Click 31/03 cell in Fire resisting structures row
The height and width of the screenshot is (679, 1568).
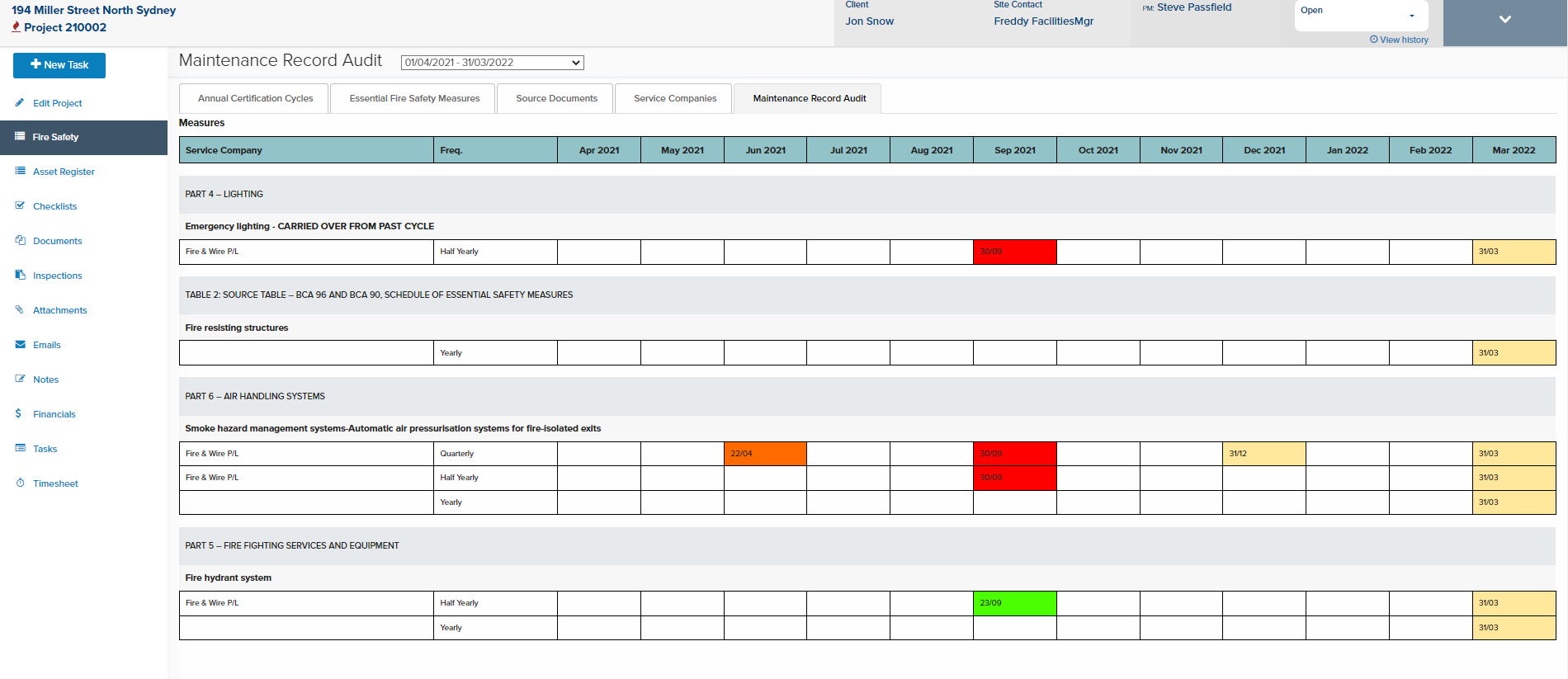(x=1514, y=353)
